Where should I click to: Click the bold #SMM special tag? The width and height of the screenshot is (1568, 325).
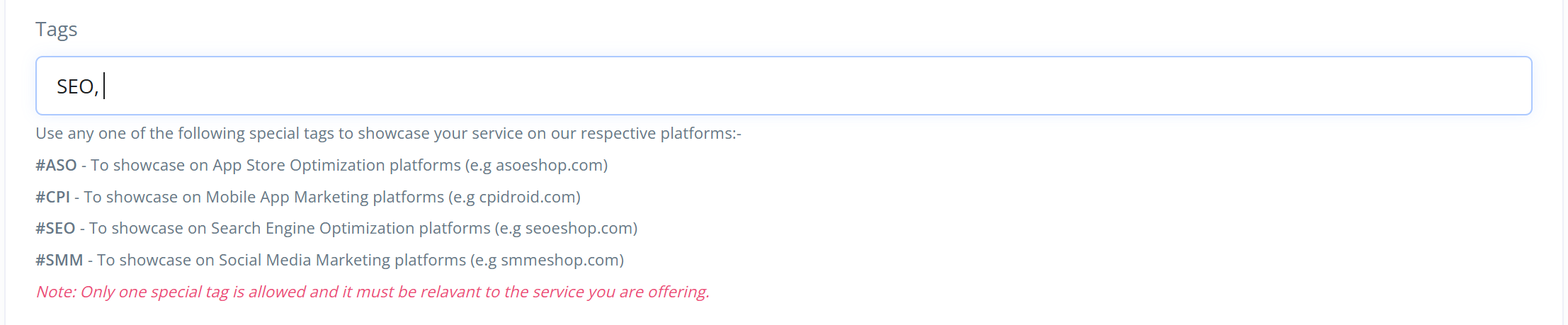[x=59, y=260]
